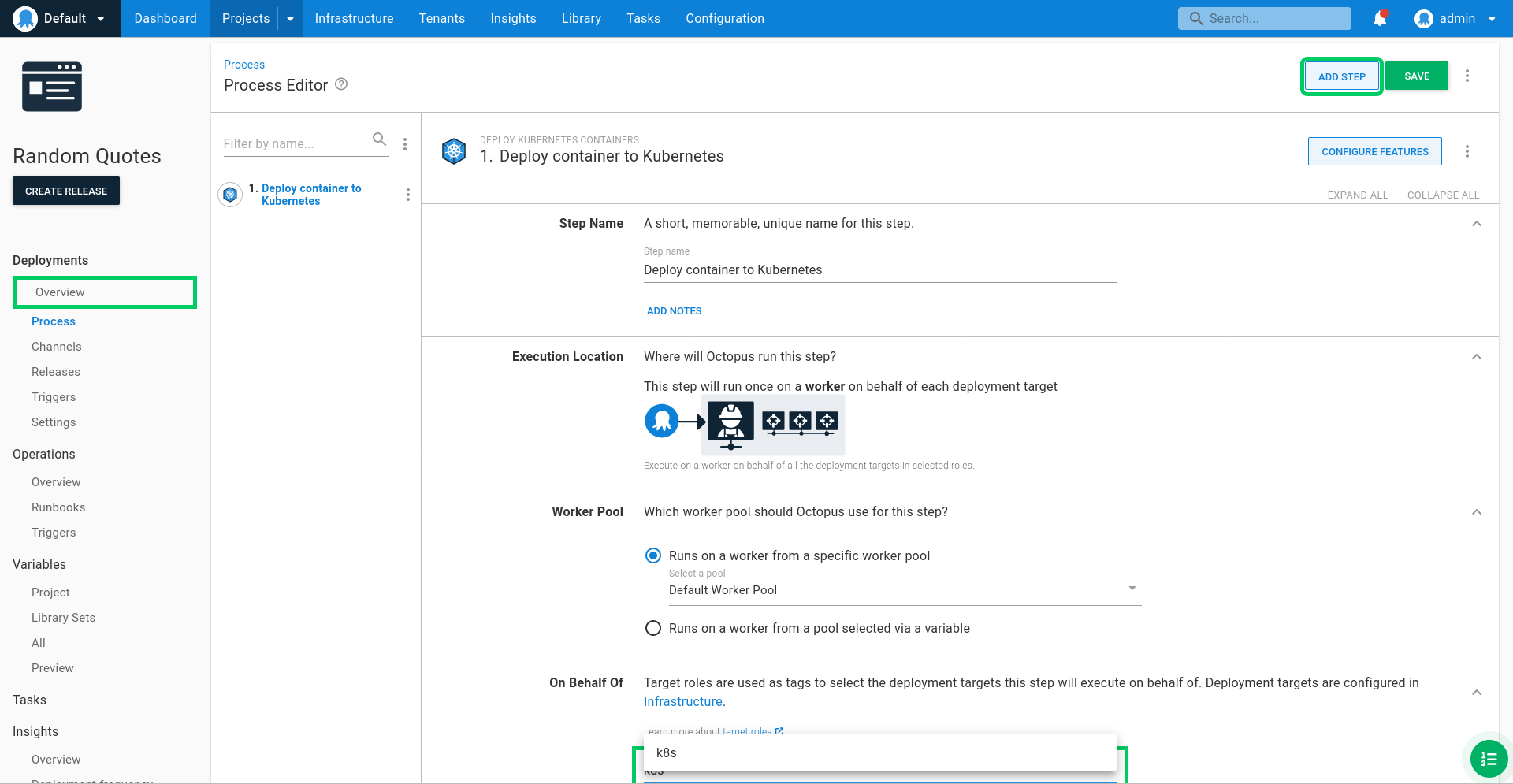The image size is (1513, 784).
Task: Open the Select a pool dropdown
Action: click(x=905, y=590)
